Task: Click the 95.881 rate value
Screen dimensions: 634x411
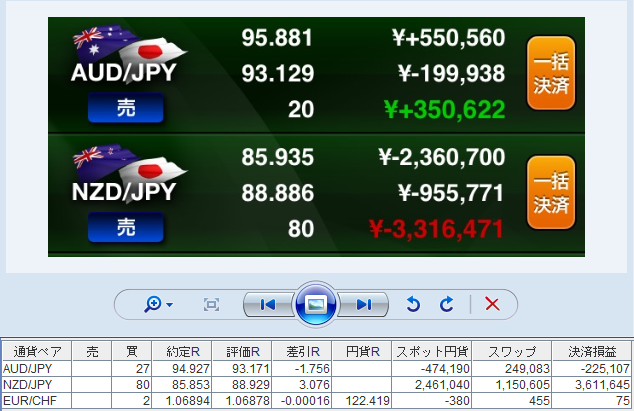Action: pyautogui.click(x=277, y=38)
